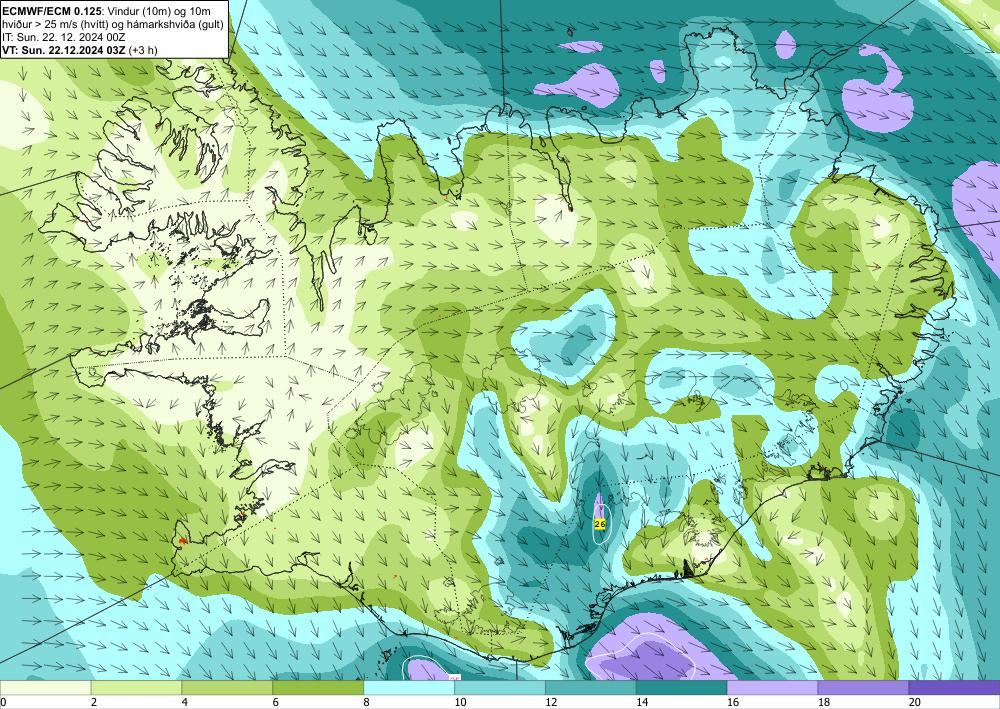Screen dimensions: 1000x709
Task: Click the yellow 26 gust label
Action: [599, 523]
